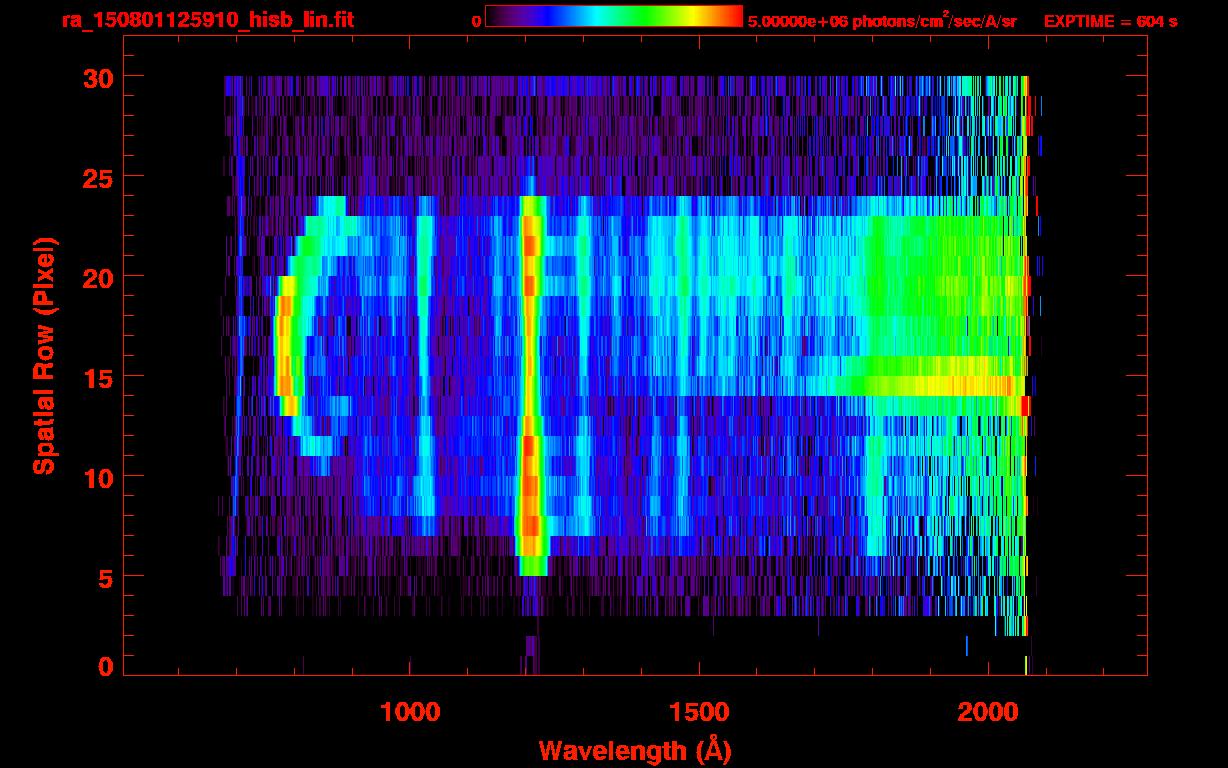1228x768 pixels.
Task: Click the 5.00000e+06 photons/cm²/sec/A/sr label
Action: [x=882, y=20]
